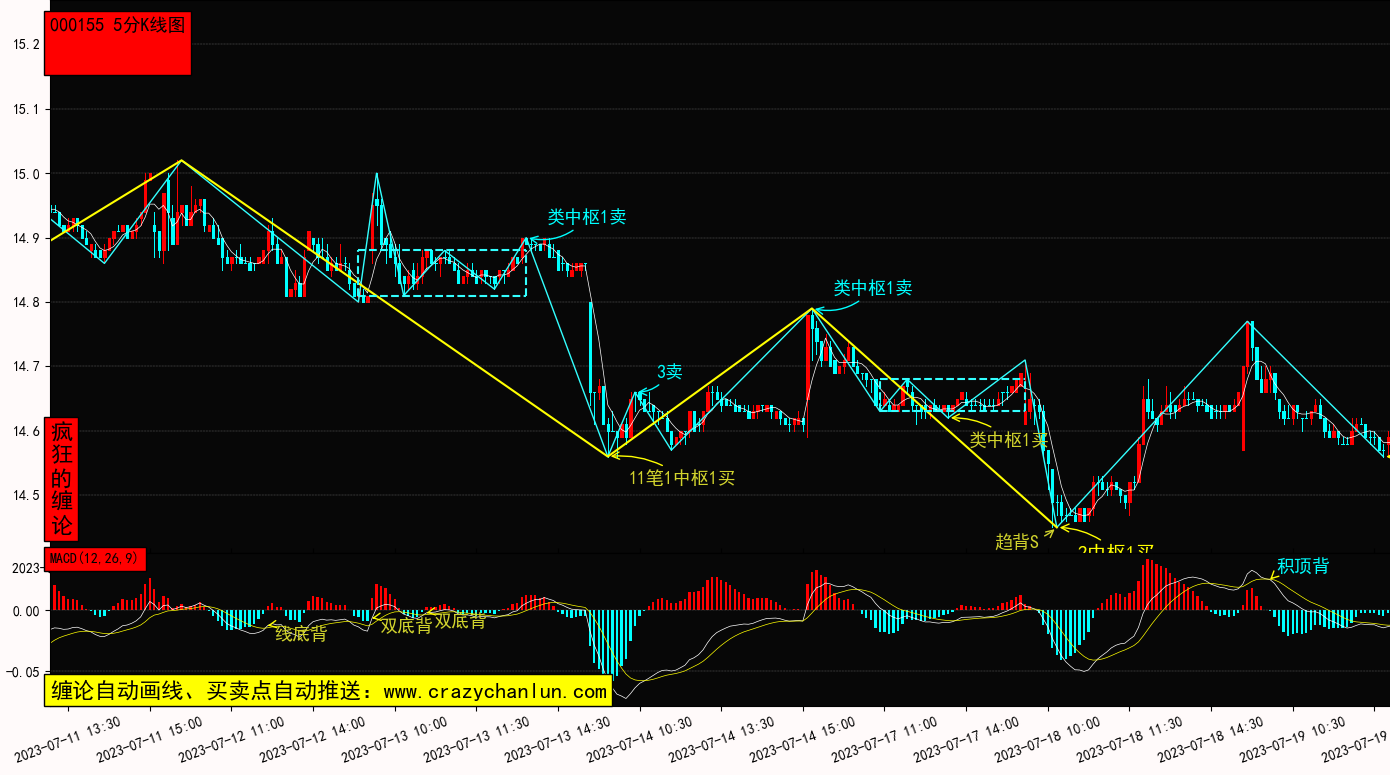The width and height of the screenshot is (1390, 775).
Task: Select the 类中枢1卖 label above the 14.8 peak
Action: click(873, 288)
